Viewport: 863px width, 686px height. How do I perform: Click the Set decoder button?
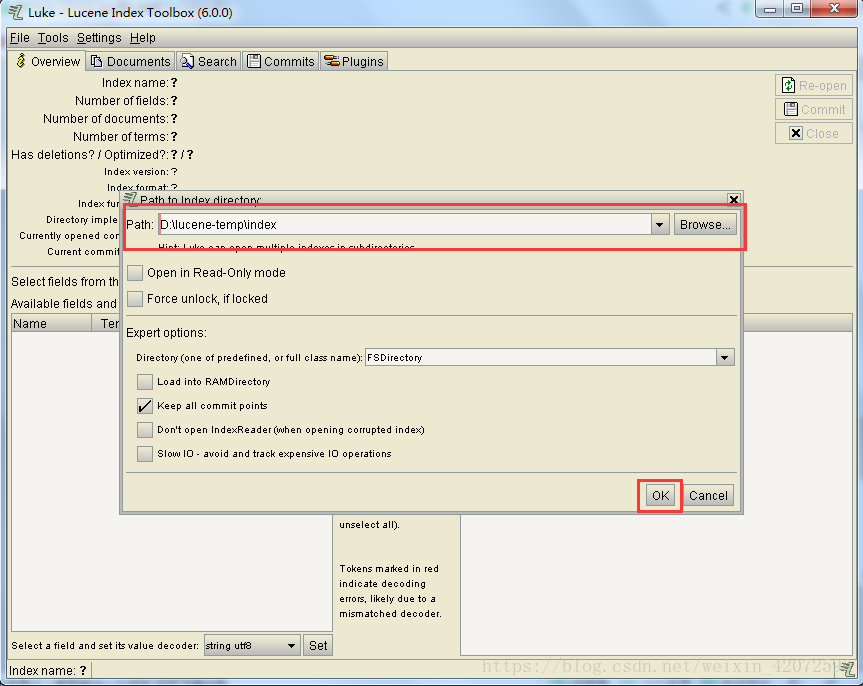[x=318, y=646]
